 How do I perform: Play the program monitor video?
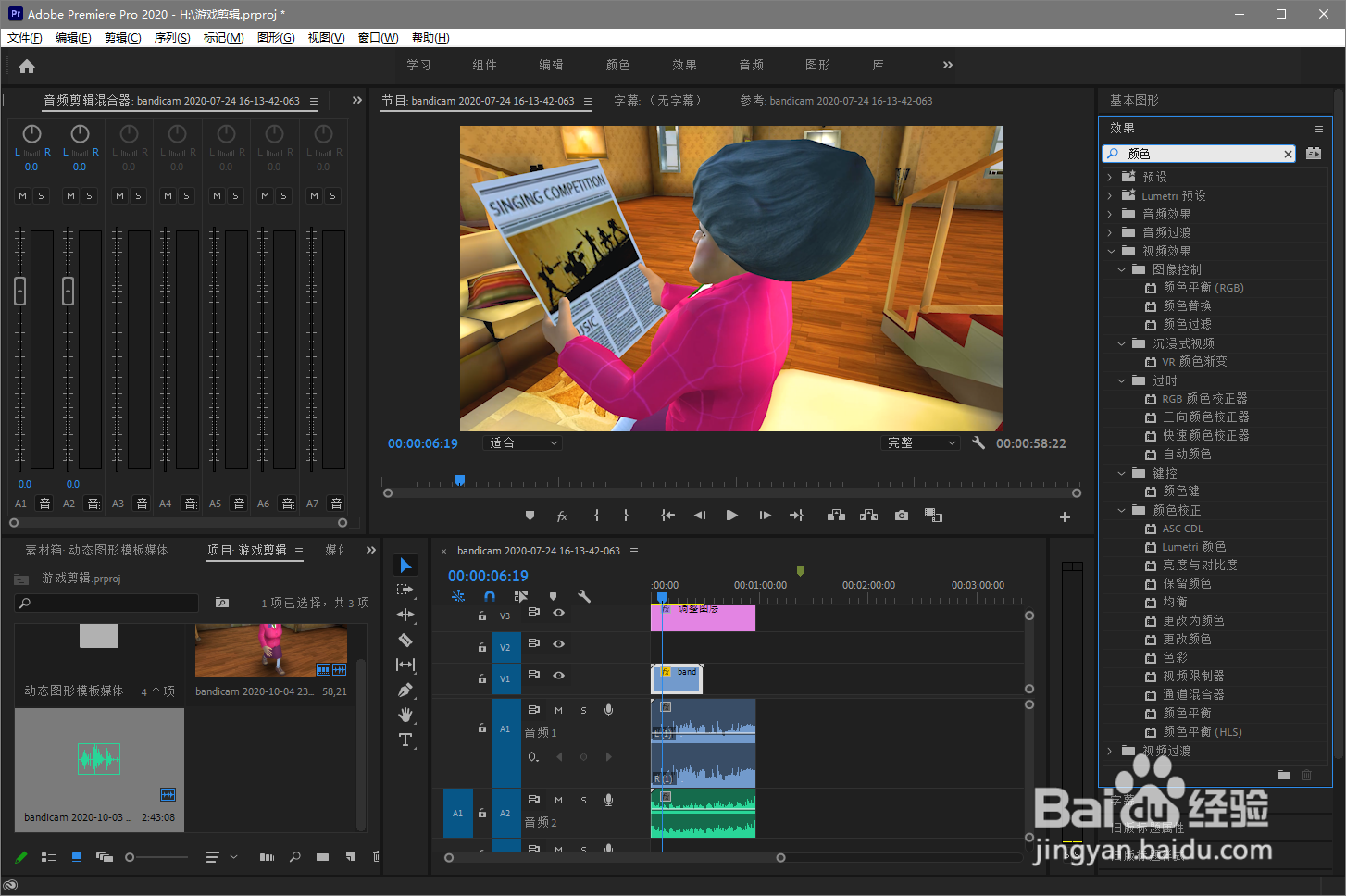[732, 516]
